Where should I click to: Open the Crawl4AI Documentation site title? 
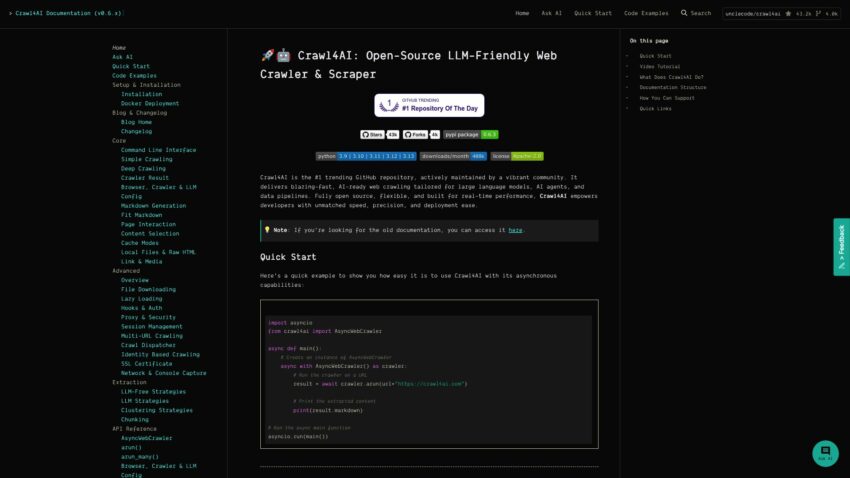[68, 13]
